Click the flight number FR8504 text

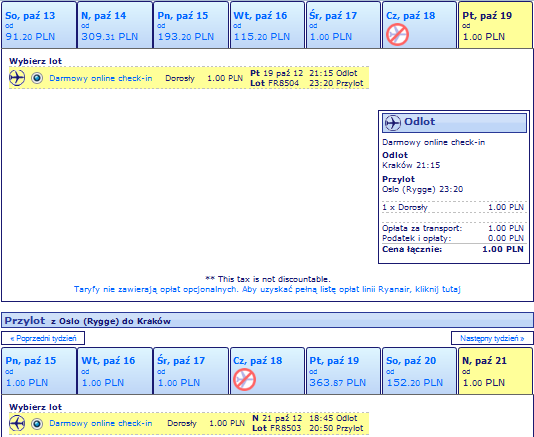(x=283, y=83)
